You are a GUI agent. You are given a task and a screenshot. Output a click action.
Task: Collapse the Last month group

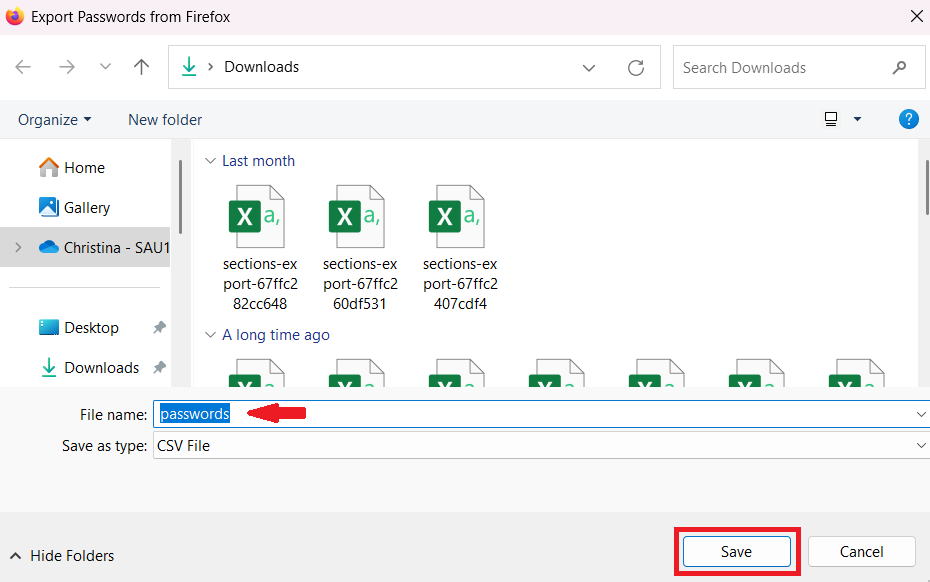(x=210, y=161)
